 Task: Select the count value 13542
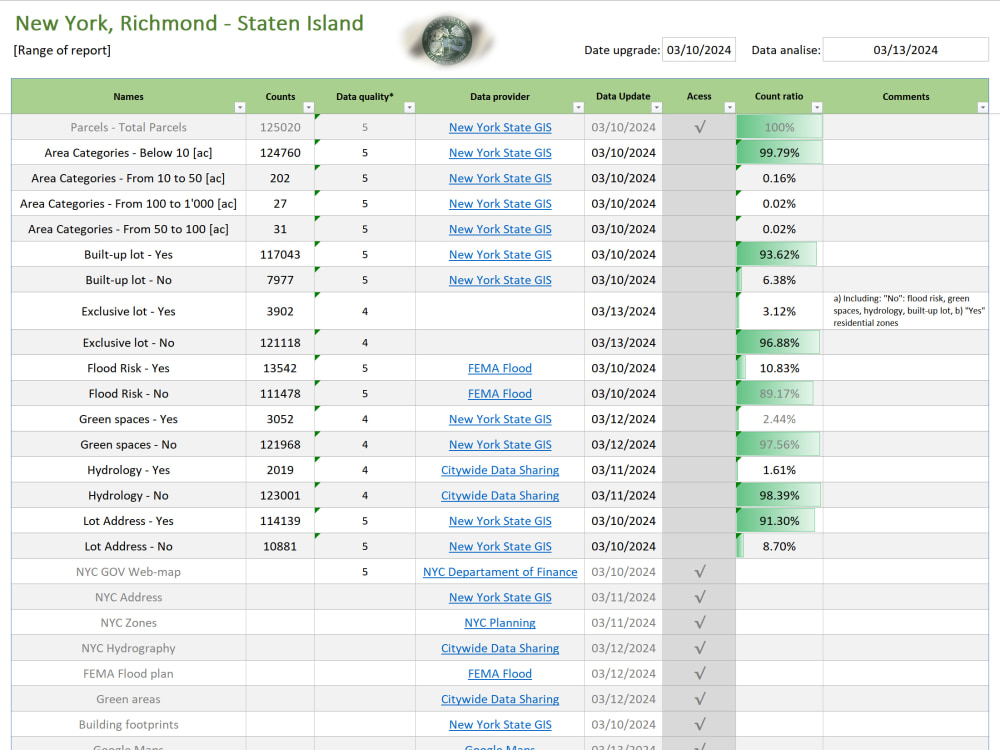280,368
